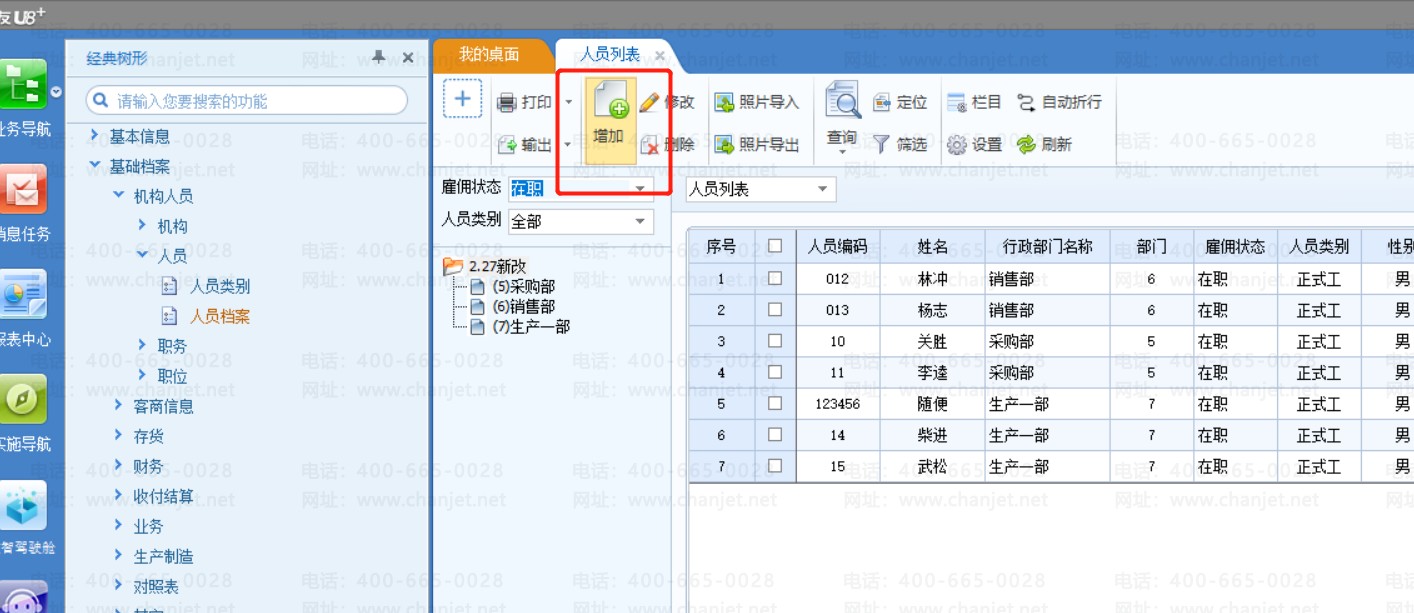The height and width of the screenshot is (613, 1414).
Task: Close the 人员列表 tab
Action: click(x=660, y=56)
